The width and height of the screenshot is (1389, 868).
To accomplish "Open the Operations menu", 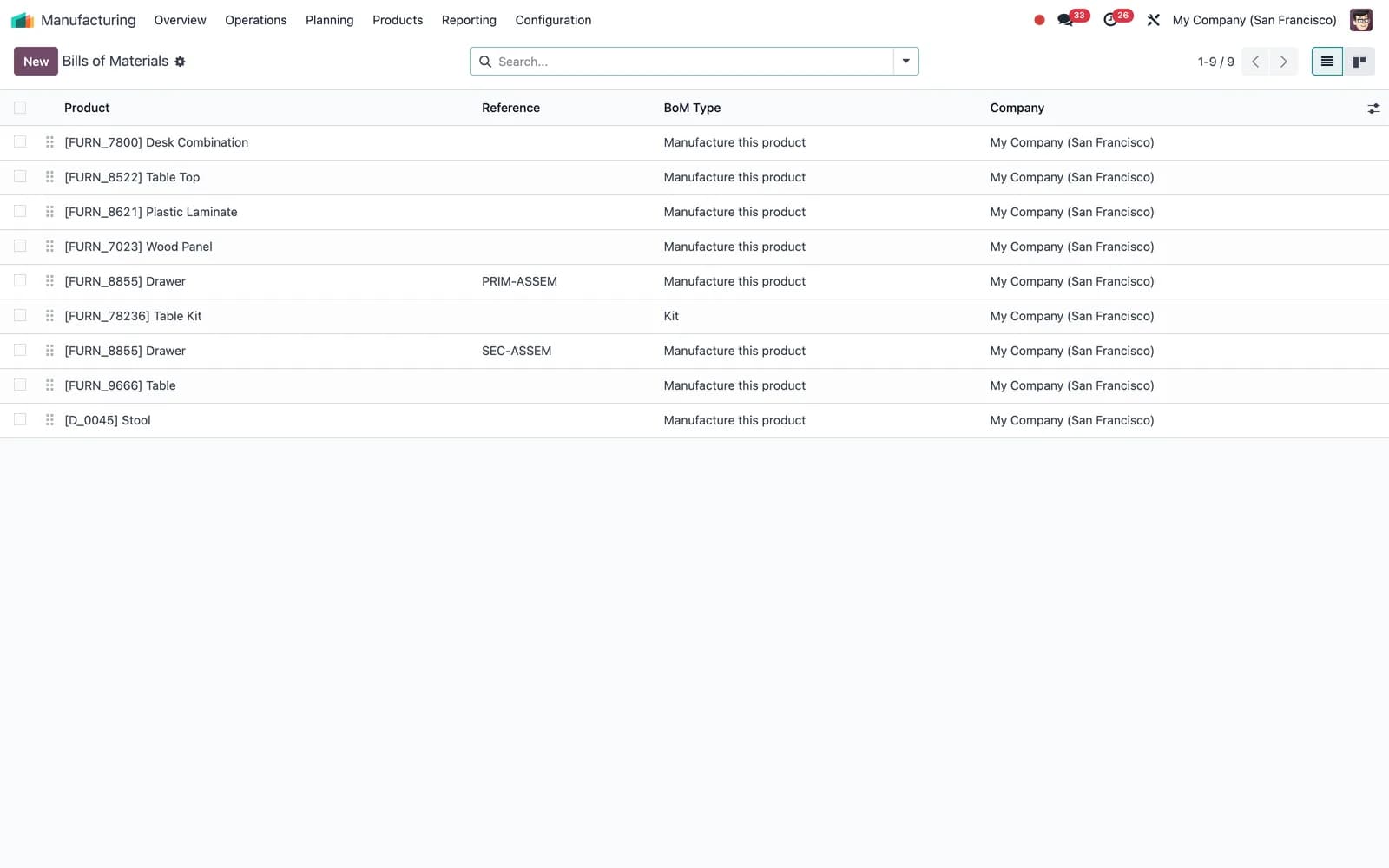I will coord(256,20).
